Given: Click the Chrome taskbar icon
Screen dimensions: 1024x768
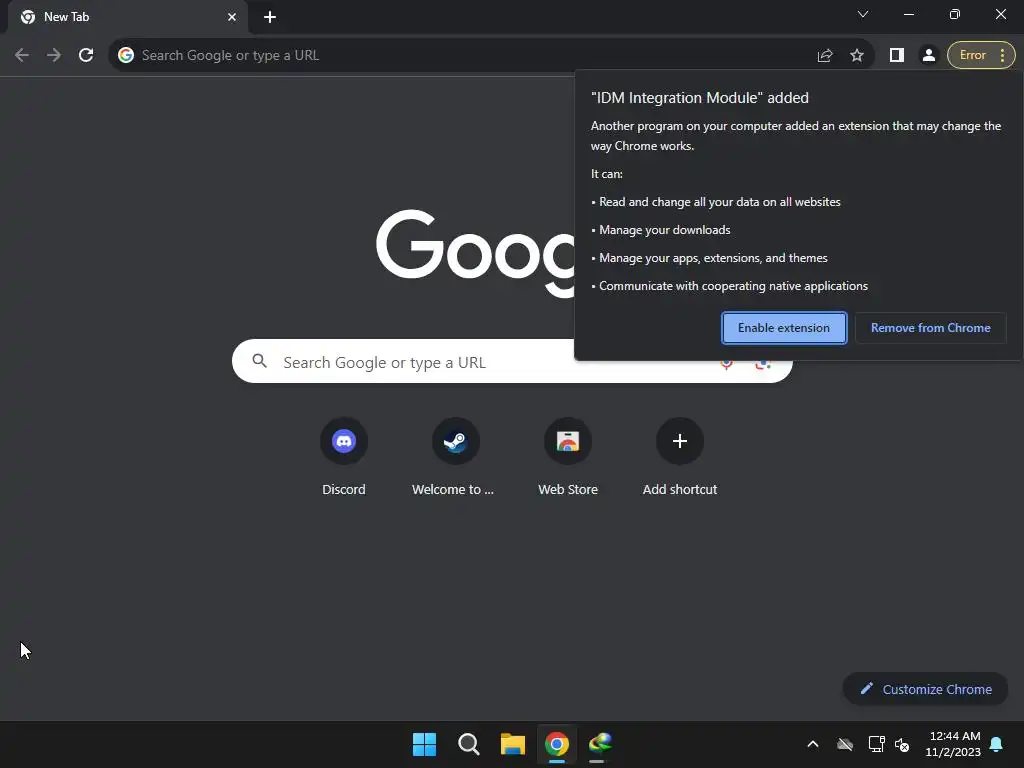Looking at the screenshot, I should [556, 744].
